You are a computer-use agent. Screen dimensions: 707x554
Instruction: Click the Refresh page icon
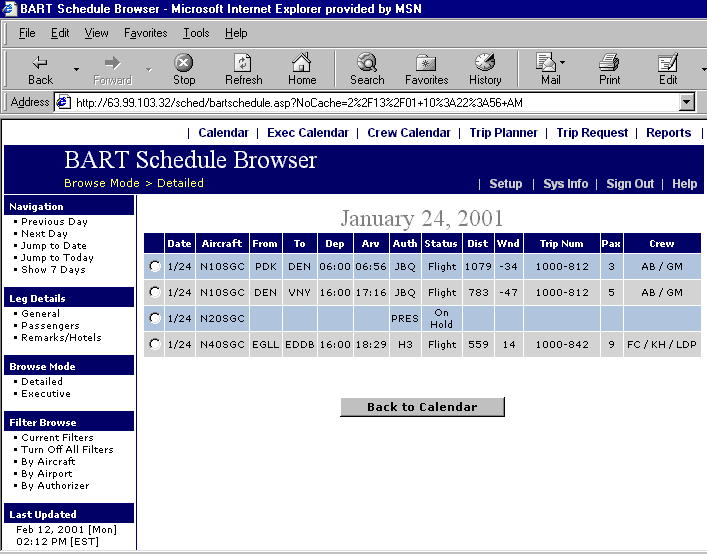point(243,63)
